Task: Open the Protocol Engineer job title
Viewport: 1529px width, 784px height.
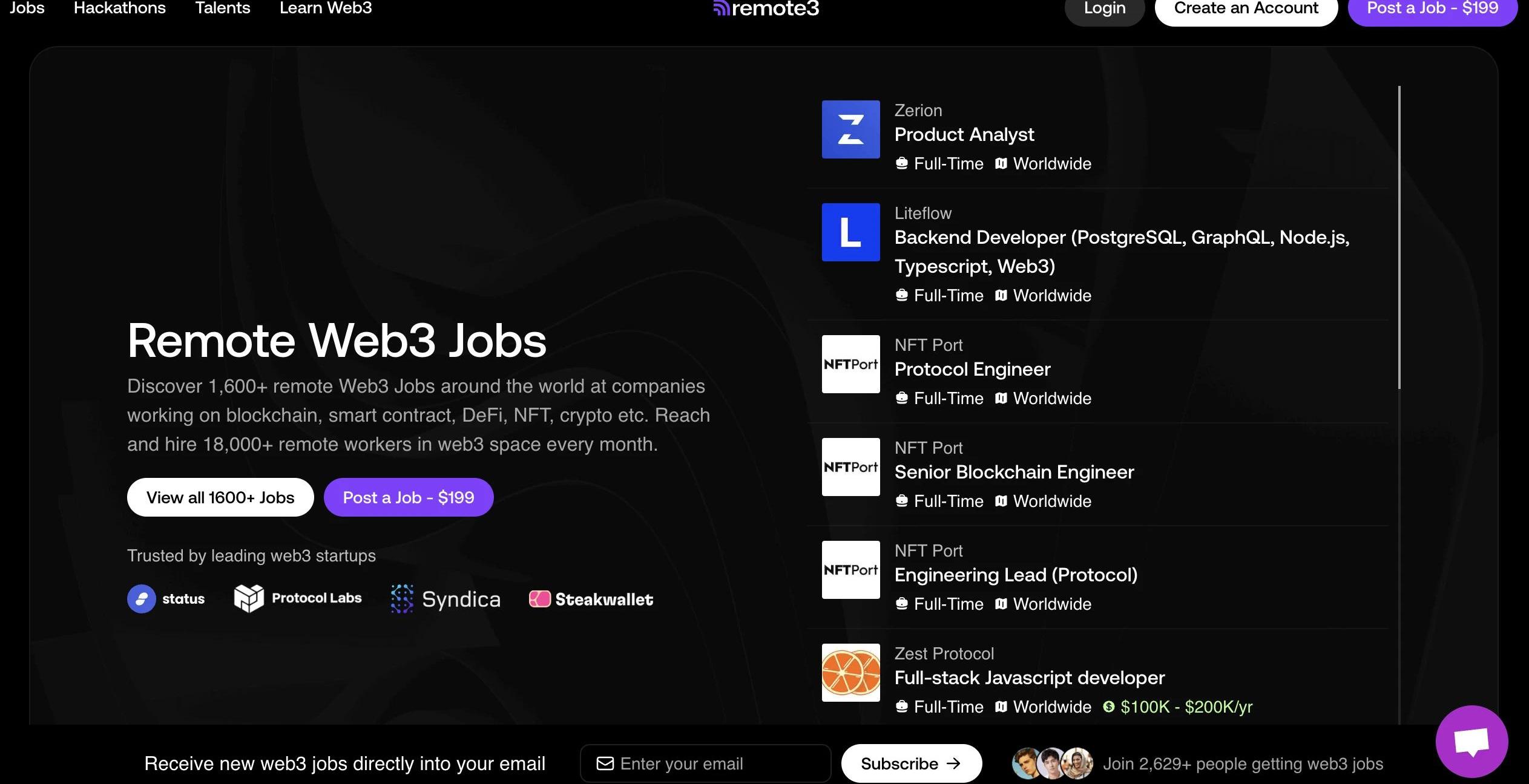Action: 973,369
